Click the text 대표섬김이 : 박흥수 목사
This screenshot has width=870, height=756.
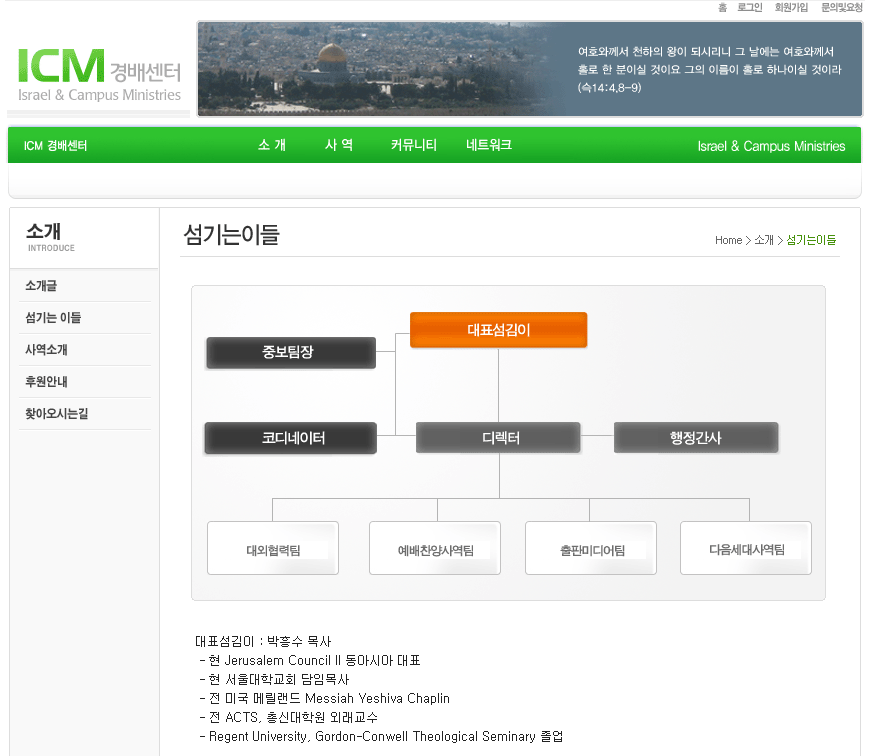pyautogui.click(x=263, y=642)
